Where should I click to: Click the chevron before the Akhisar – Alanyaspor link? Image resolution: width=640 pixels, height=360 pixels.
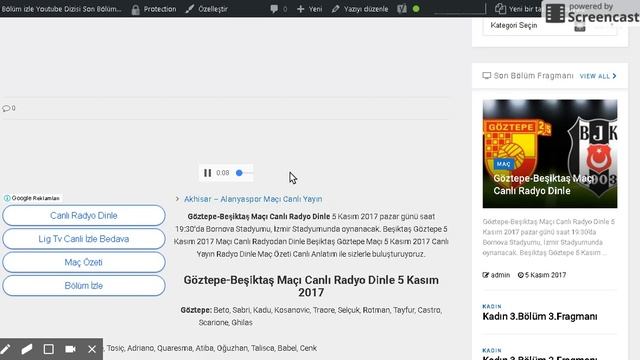[177, 199]
